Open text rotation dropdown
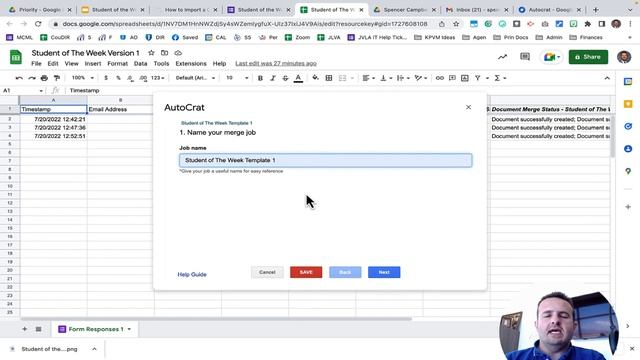The image size is (640, 360). (420, 78)
